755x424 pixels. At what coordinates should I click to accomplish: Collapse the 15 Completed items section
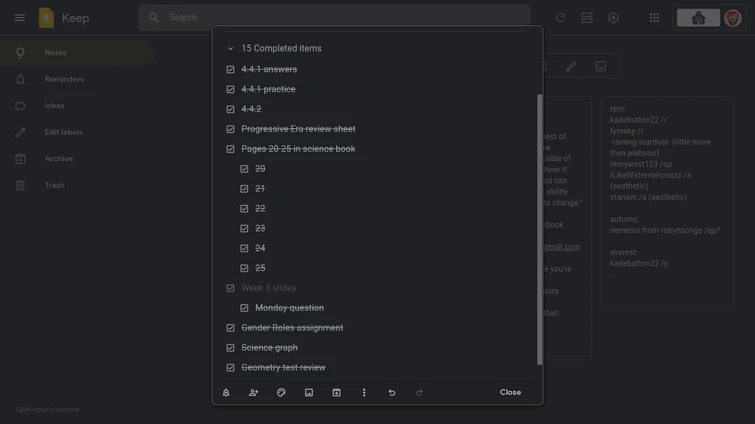coord(230,49)
